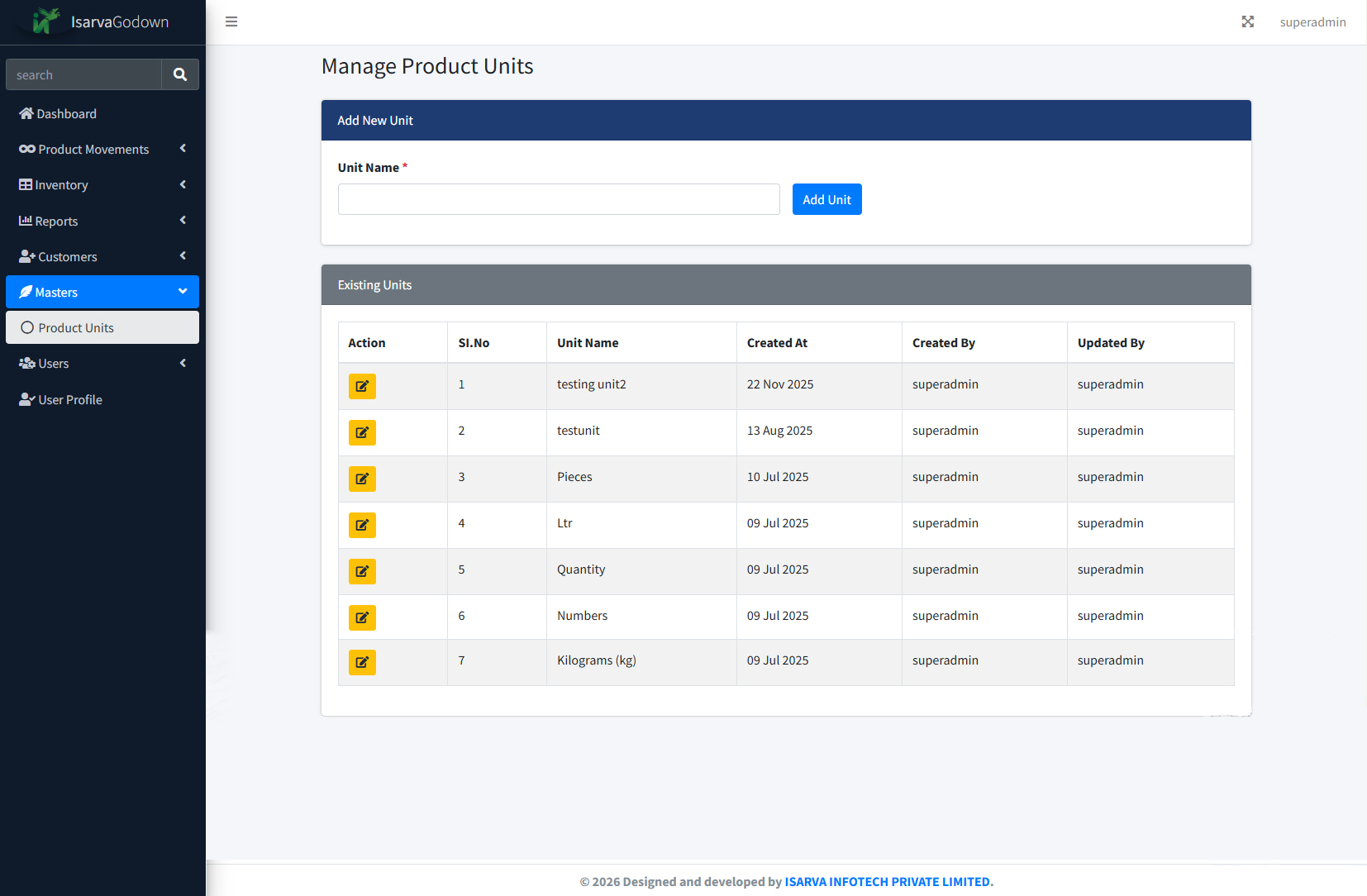Image resolution: width=1367 pixels, height=896 pixels.
Task: Click the sidebar search magnifier button
Action: [180, 74]
